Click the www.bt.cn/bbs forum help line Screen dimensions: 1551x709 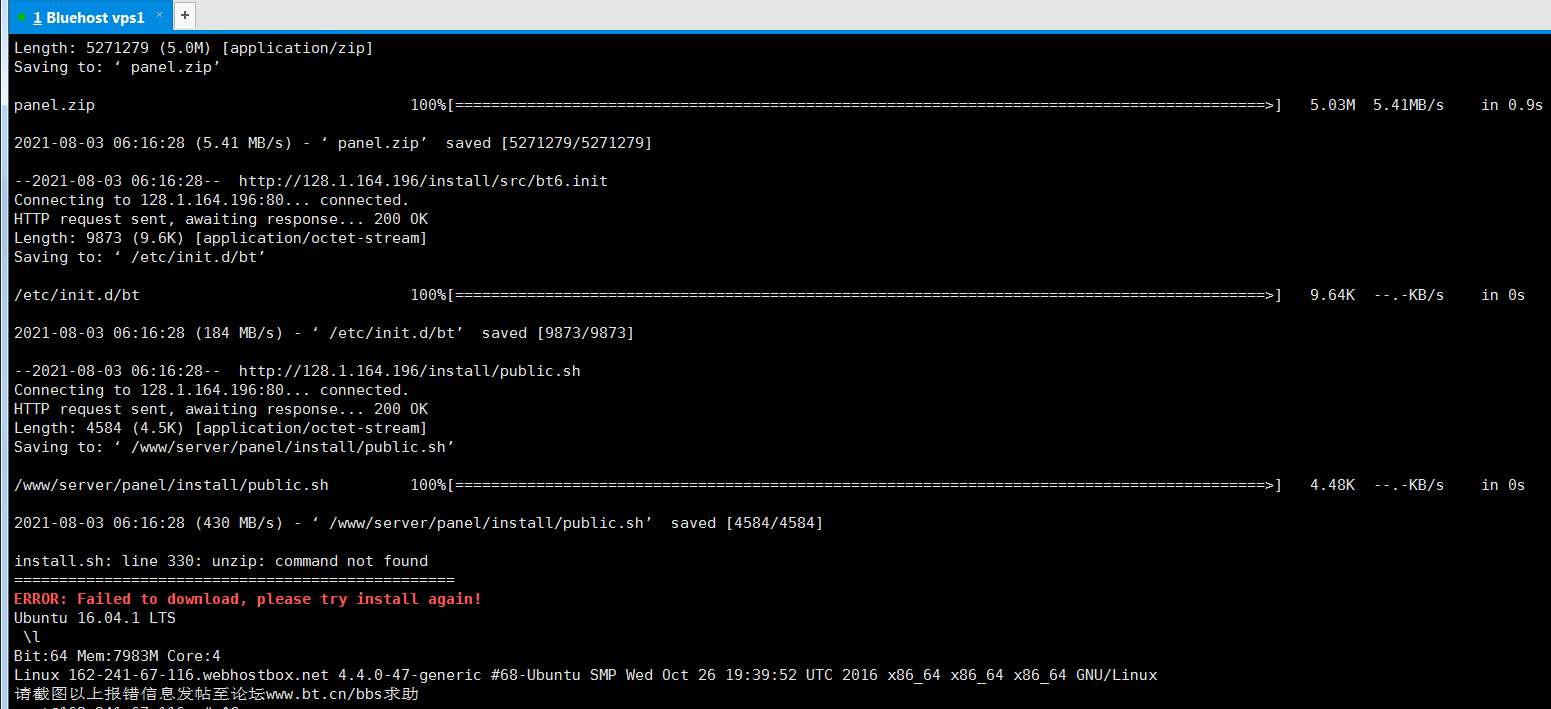[216, 693]
